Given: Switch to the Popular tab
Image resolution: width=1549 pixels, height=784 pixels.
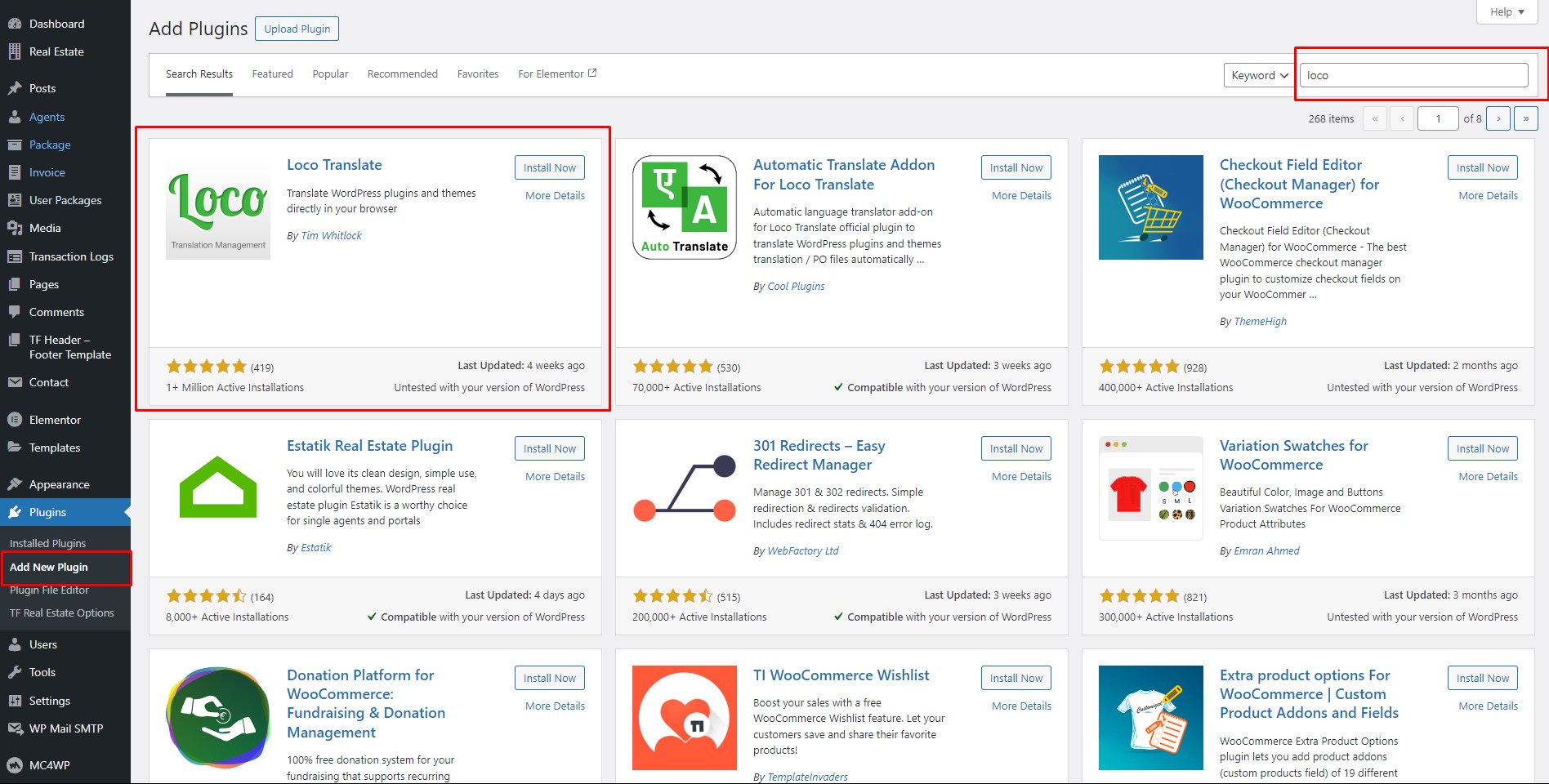Looking at the screenshot, I should [x=330, y=73].
